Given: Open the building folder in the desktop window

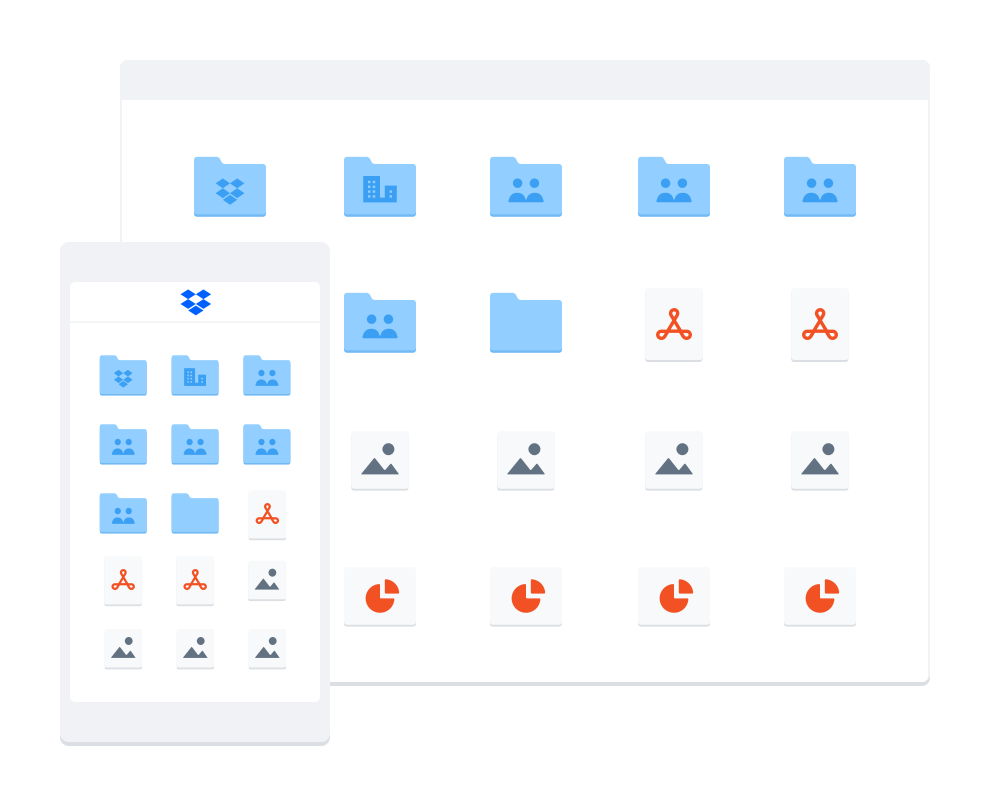Looking at the screenshot, I should click(x=379, y=187).
